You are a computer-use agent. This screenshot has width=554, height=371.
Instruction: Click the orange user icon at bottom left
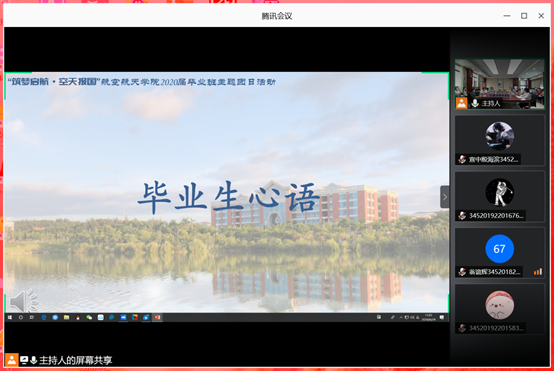(x=12, y=360)
